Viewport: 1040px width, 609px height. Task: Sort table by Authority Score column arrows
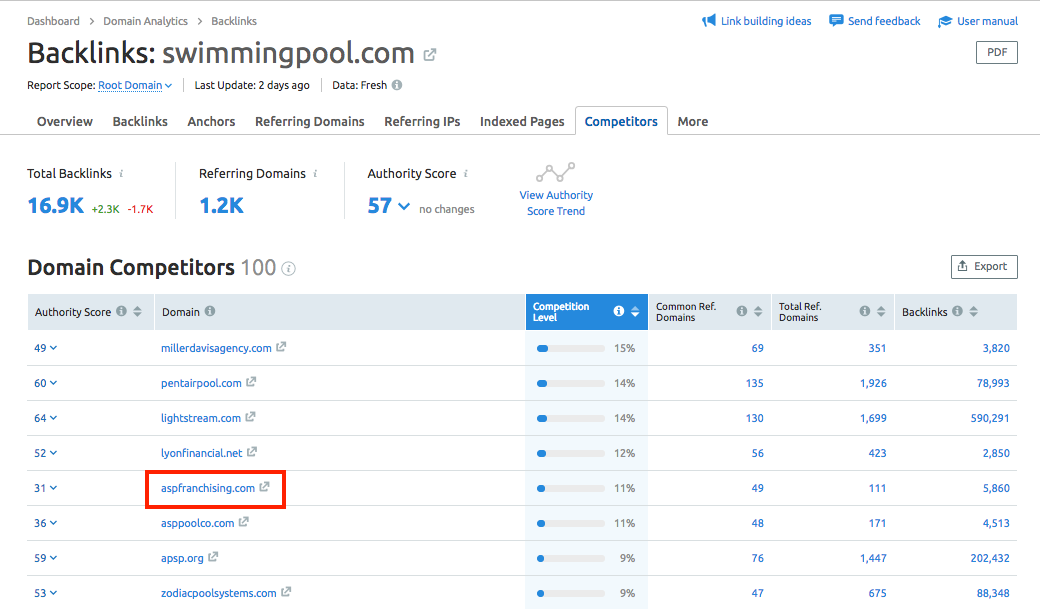[x=137, y=311]
